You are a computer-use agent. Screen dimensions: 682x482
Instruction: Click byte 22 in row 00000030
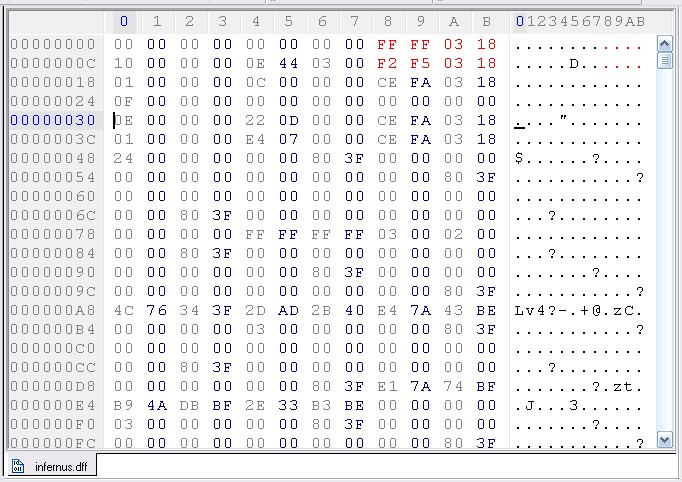click(x=255, y=120)
